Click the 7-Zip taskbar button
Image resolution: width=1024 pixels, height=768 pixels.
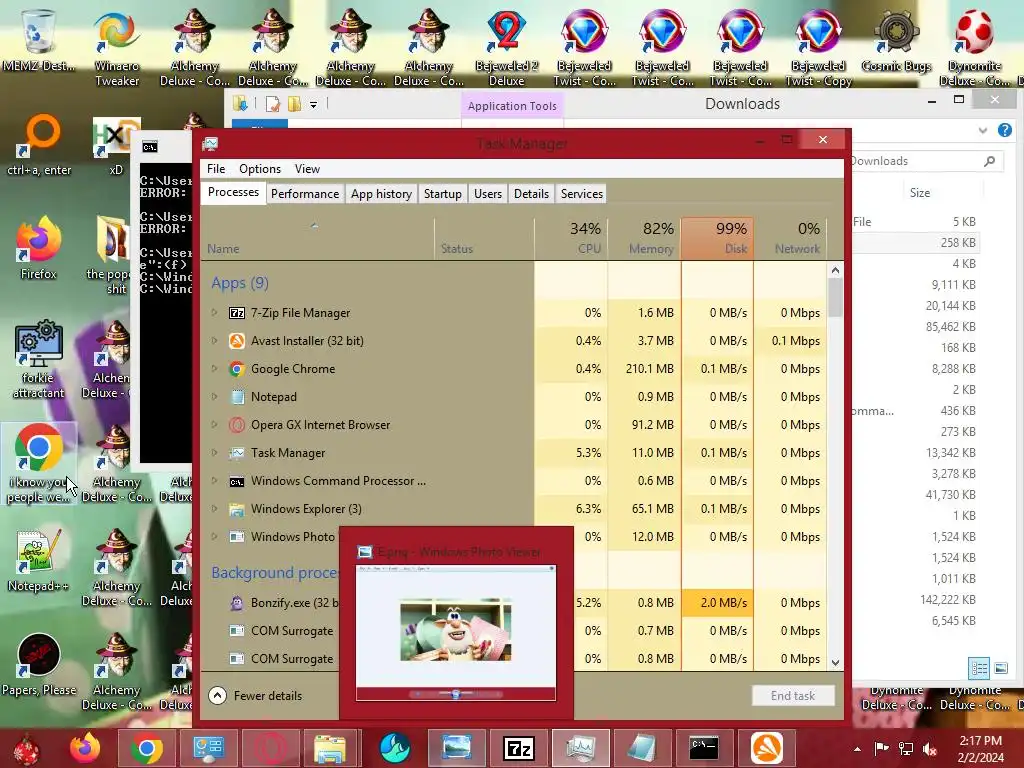click(x=519, y=748)
